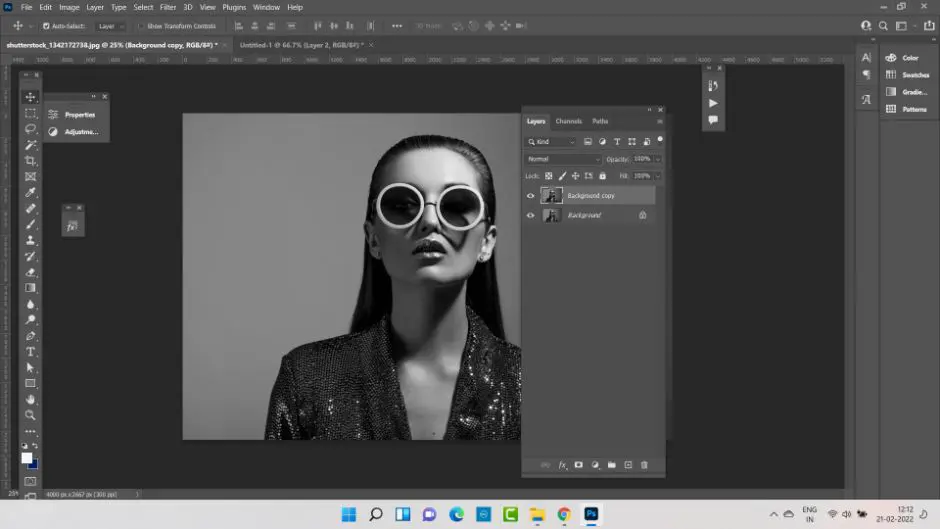Select the Lasso tool
Screen dimensions: 940x529
coord(31,129)
